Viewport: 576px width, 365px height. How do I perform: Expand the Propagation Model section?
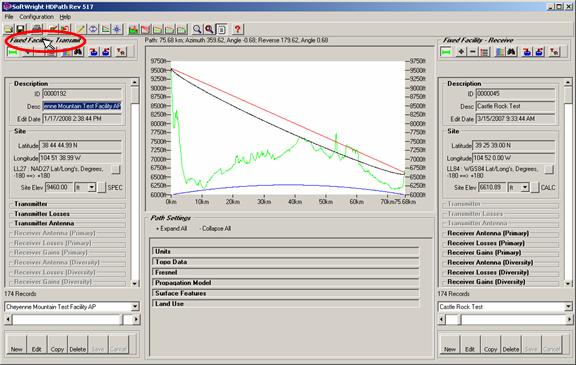tap(285, 283)
